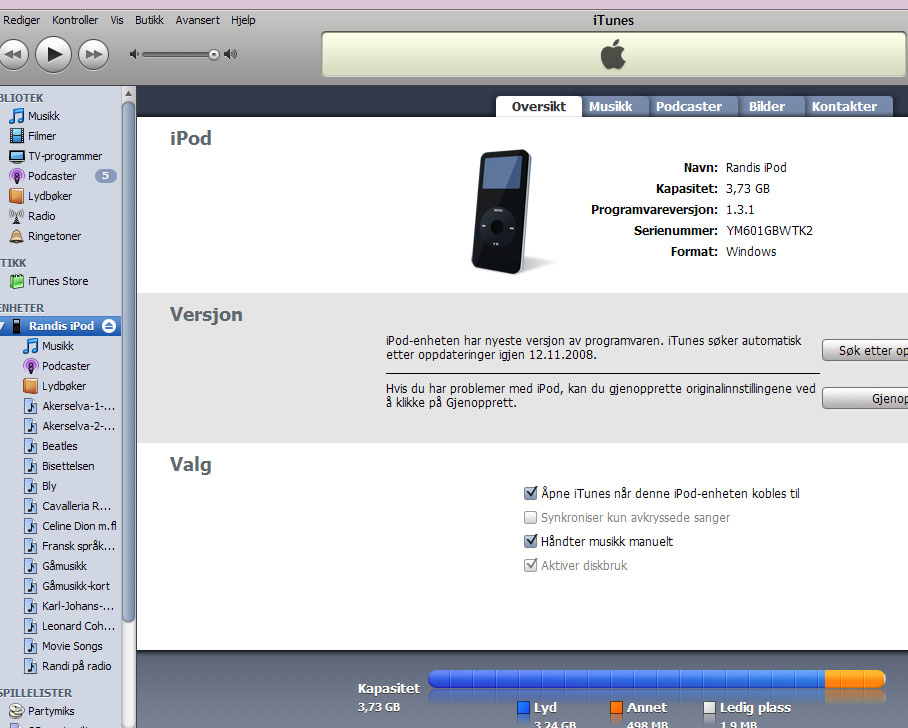Collapse the Randis iPod disclosure triangle
The height and width of the screenshot is (728, 908).
(x=2, y=326)
